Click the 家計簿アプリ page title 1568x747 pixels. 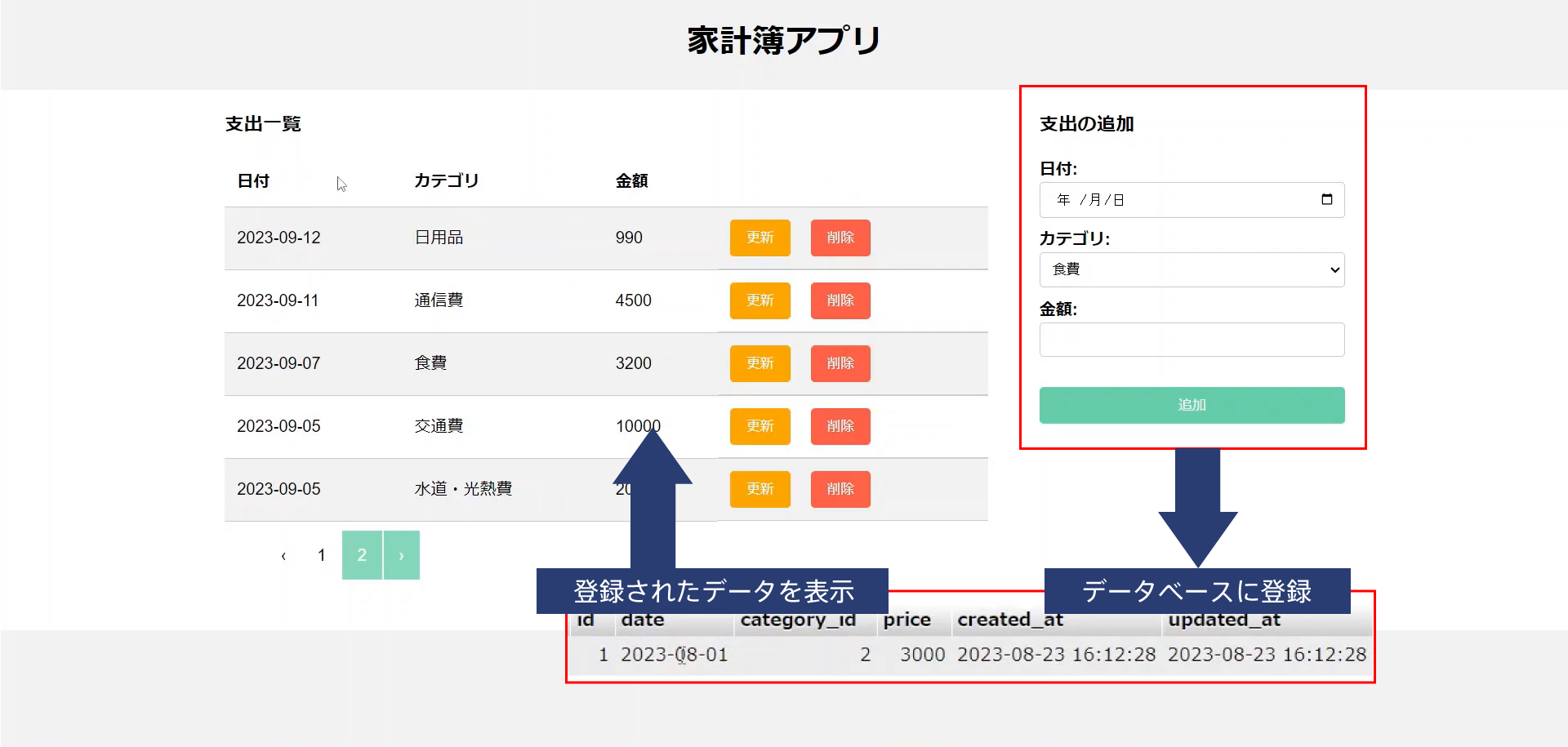[783, 40]
